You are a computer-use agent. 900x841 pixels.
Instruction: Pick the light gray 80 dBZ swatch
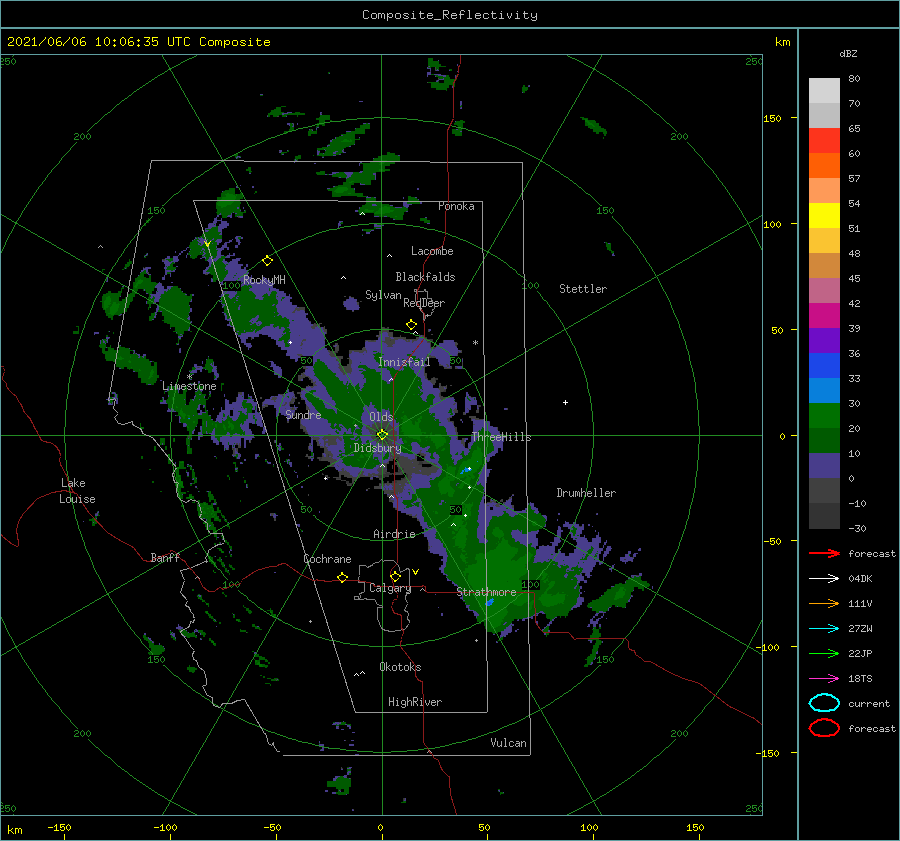[x=824, y=90]
